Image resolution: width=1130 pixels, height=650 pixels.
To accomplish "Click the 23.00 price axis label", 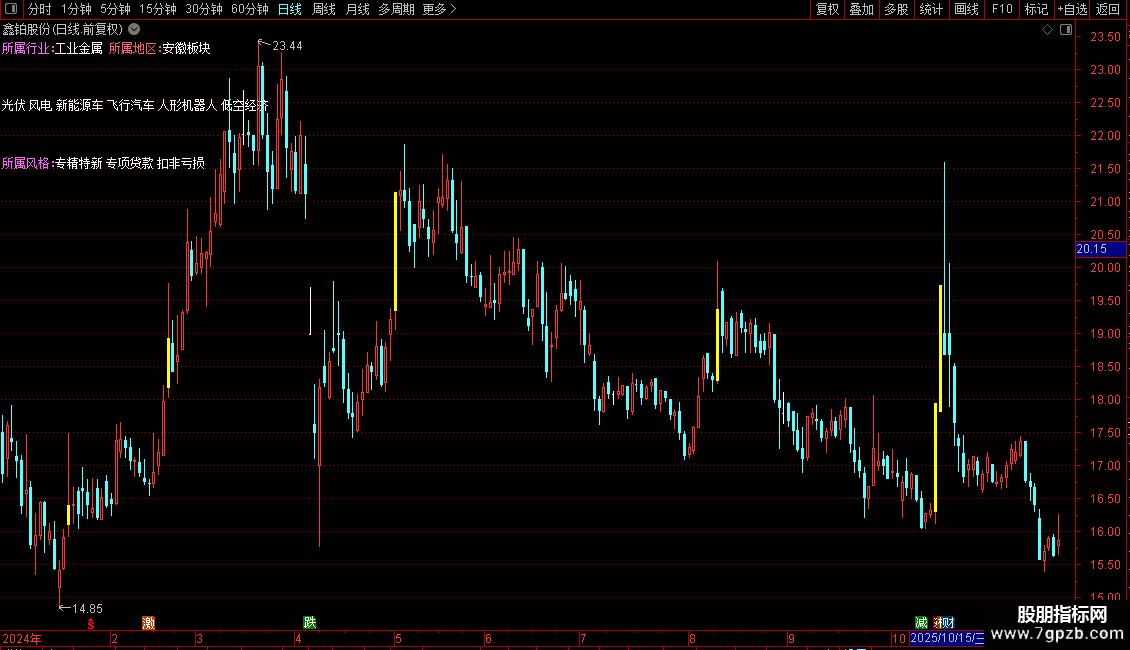I will click(1105, 70).
